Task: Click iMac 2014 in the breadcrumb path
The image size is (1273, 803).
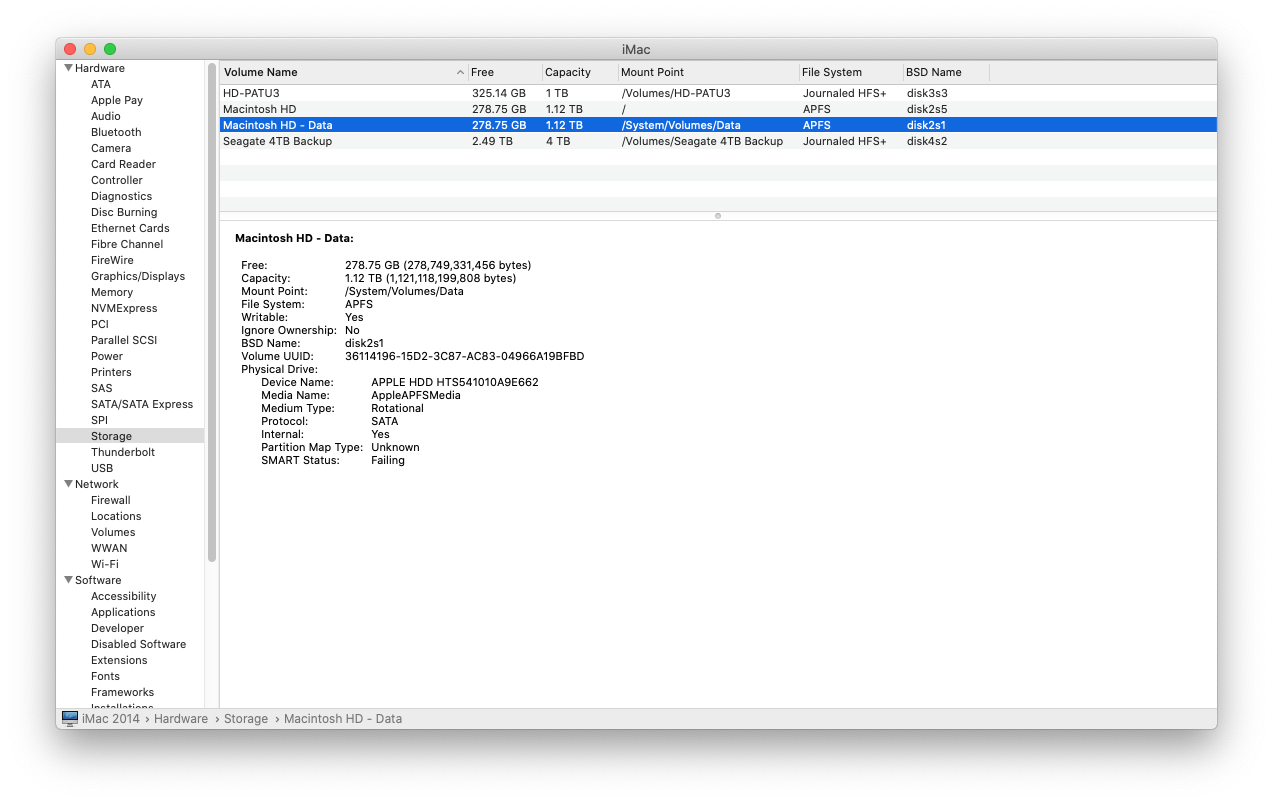Action: tap(113, 718)
